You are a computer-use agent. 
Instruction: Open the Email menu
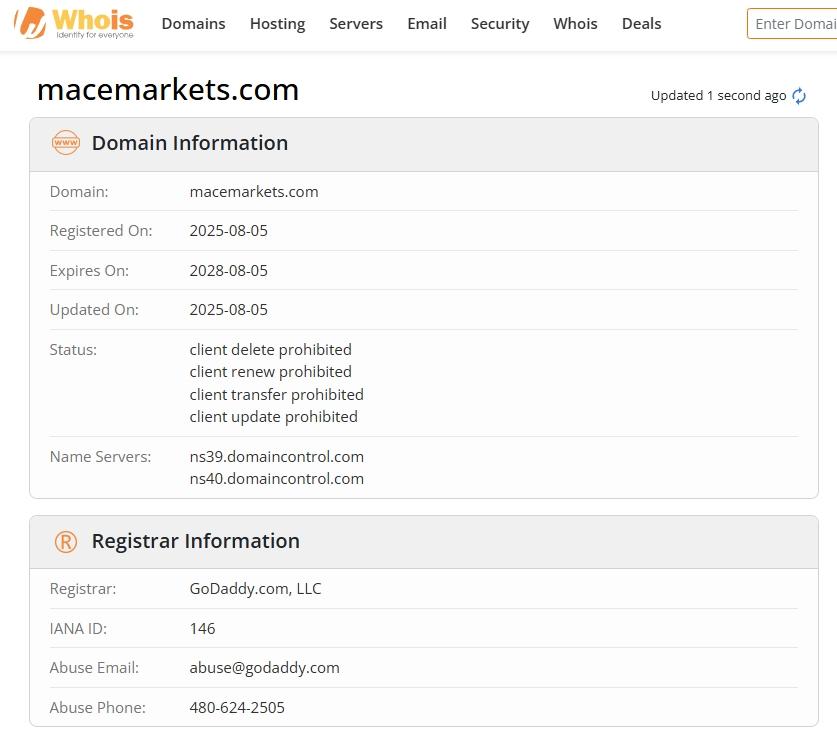click(x=427, y=23)
